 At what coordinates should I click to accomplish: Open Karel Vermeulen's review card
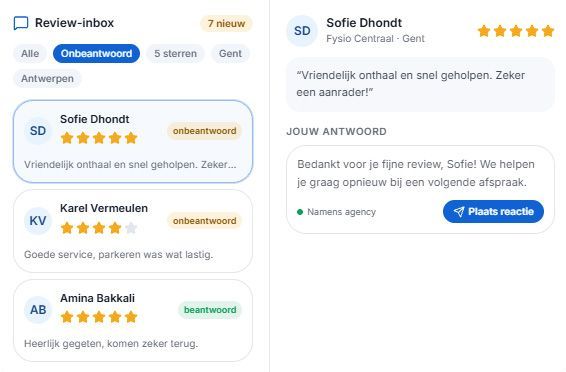pos(133,231)
